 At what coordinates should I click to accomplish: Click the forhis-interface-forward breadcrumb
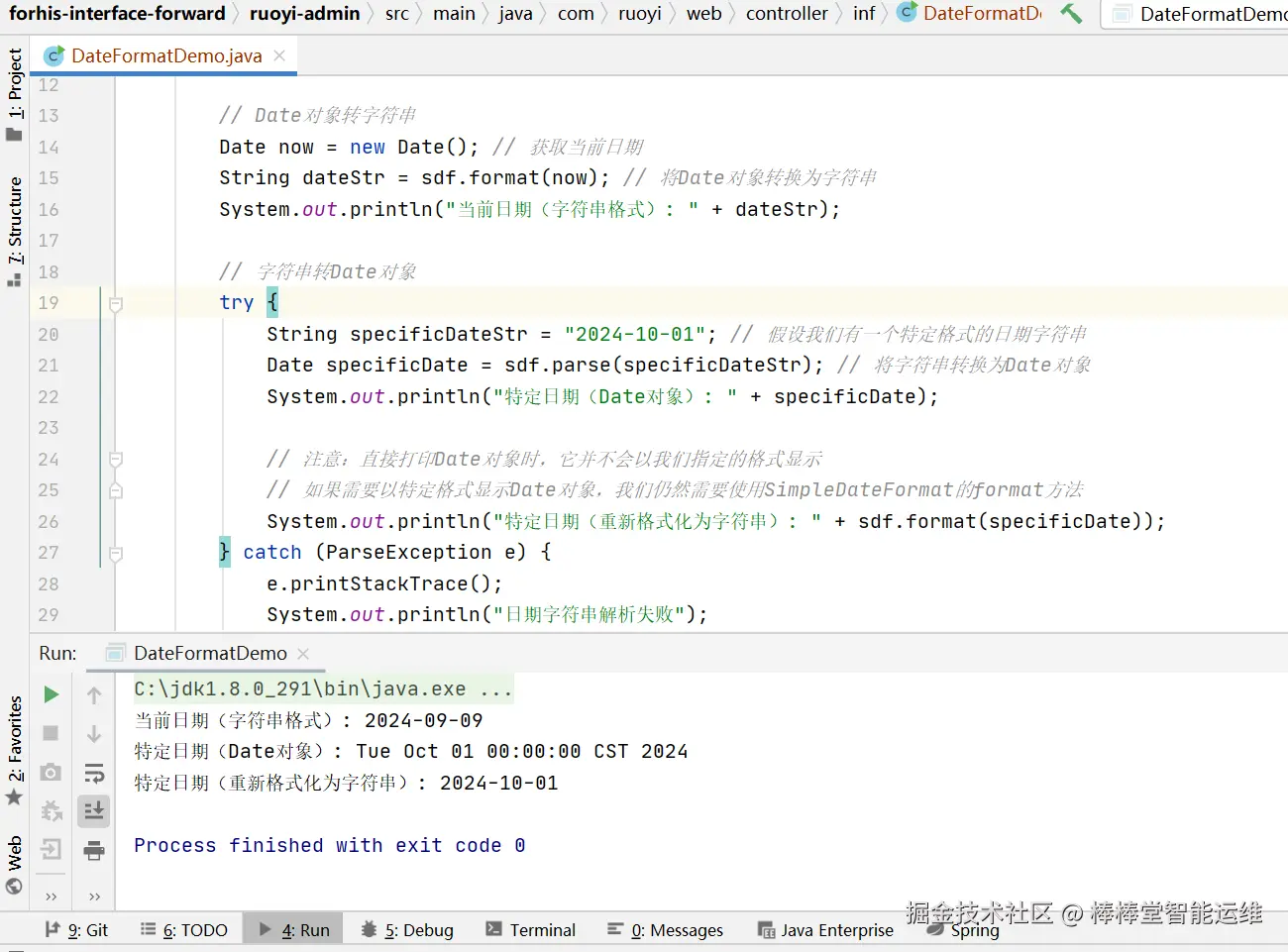(x=117, y=13)
